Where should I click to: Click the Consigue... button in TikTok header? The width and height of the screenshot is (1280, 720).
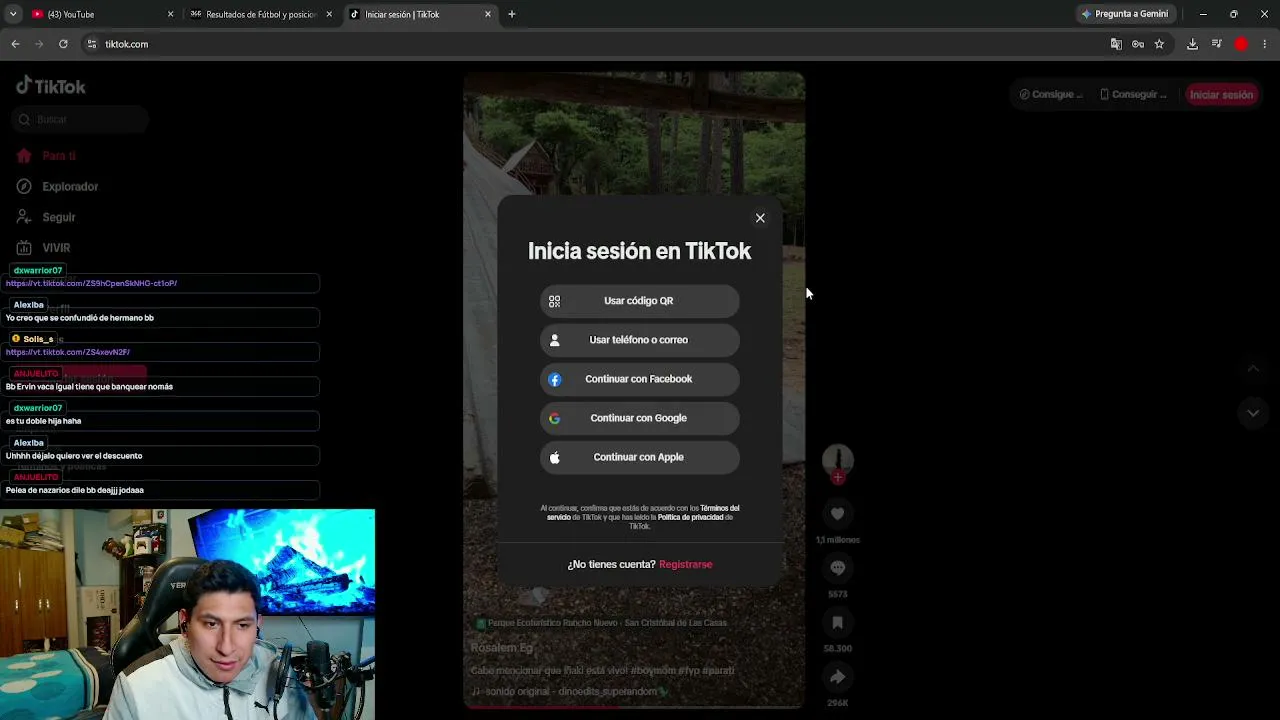[1051, 95]
